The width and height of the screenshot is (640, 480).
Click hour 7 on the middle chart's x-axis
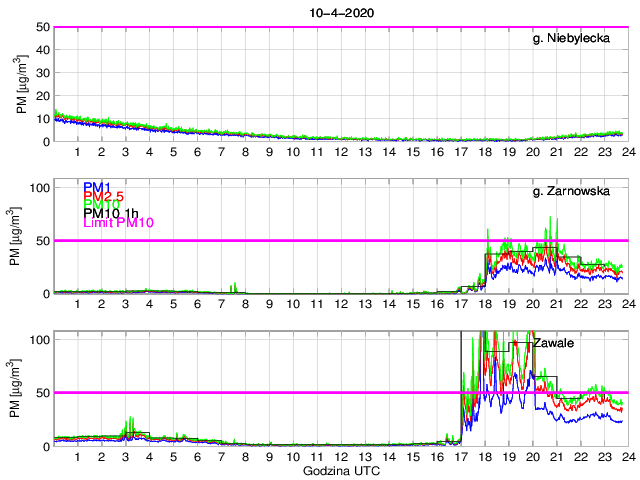tap(221, 304)
